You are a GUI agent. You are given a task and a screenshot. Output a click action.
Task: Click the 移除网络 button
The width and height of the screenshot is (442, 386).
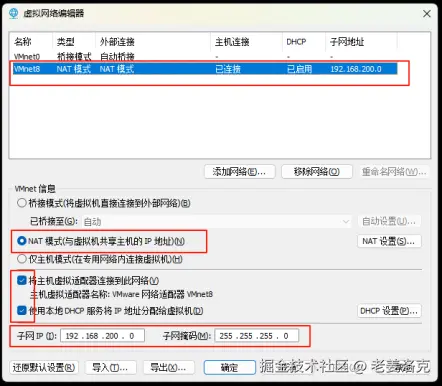317,172
